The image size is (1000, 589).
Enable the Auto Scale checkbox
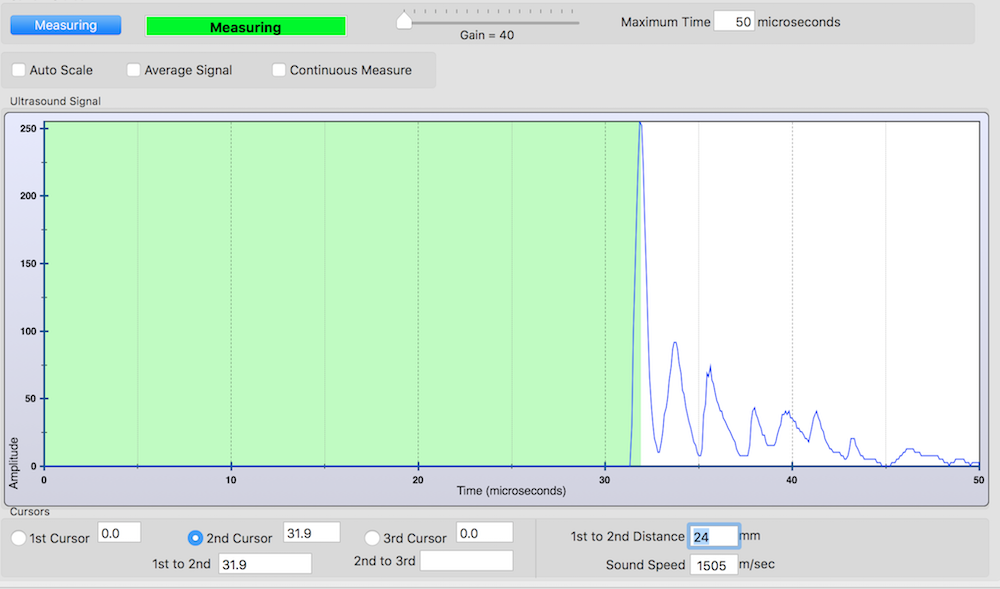(18, 70)
